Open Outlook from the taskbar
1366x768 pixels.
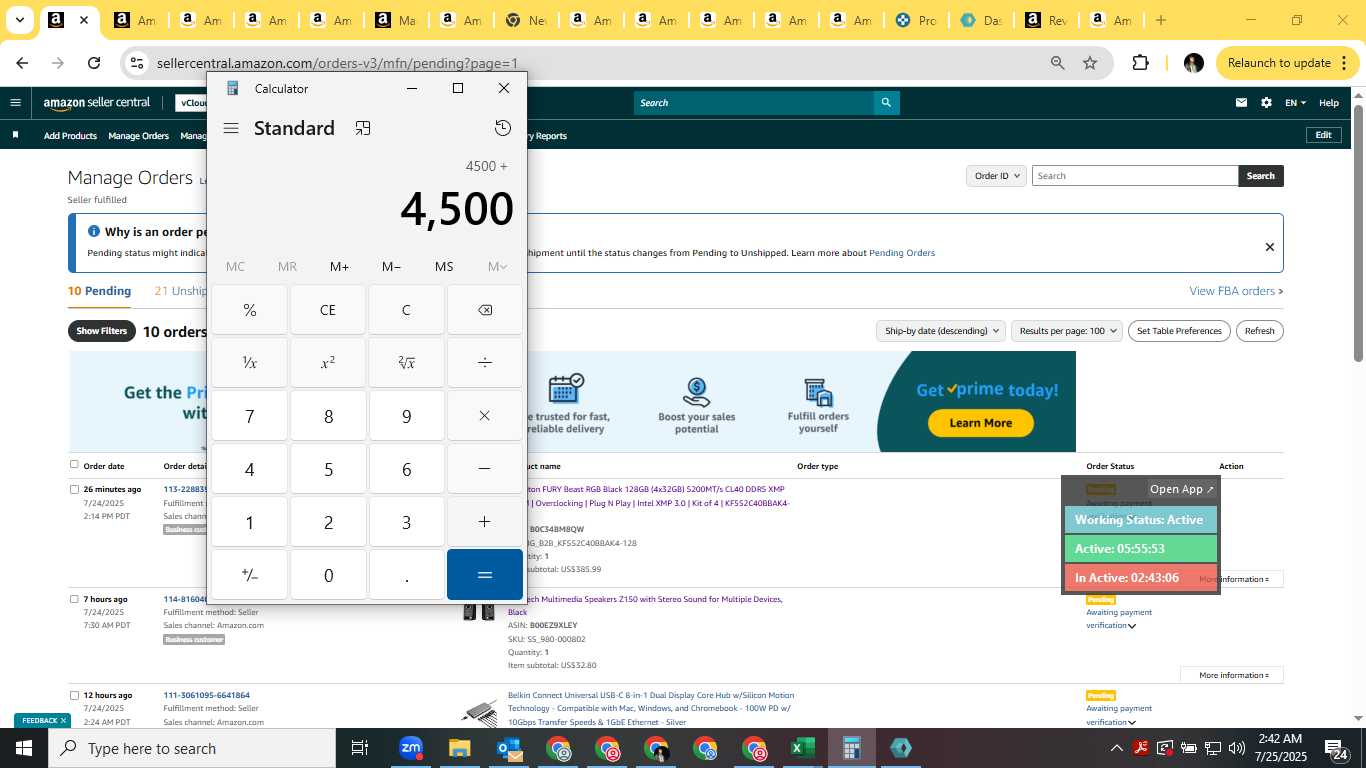coord(508,748)
